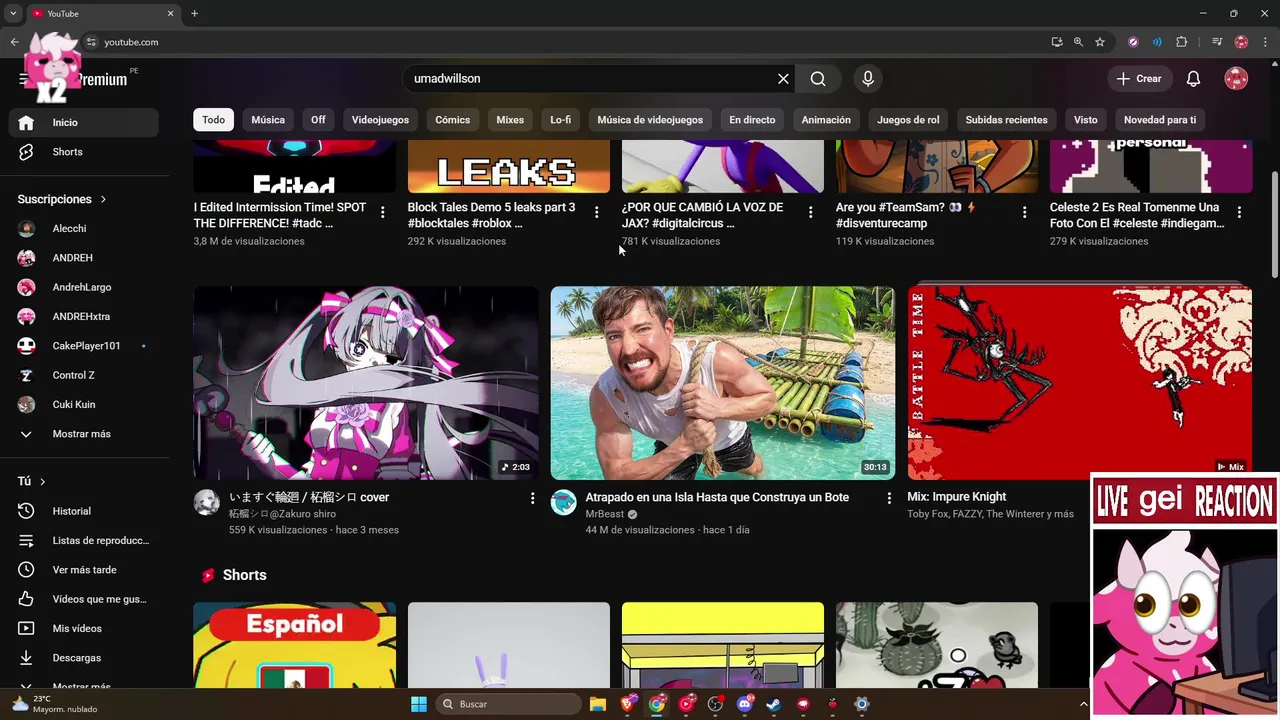This screenshot has width=1280, height=720.
Task: Open the AndrehLargo subscription channel
Action: (x=84, y=287)
